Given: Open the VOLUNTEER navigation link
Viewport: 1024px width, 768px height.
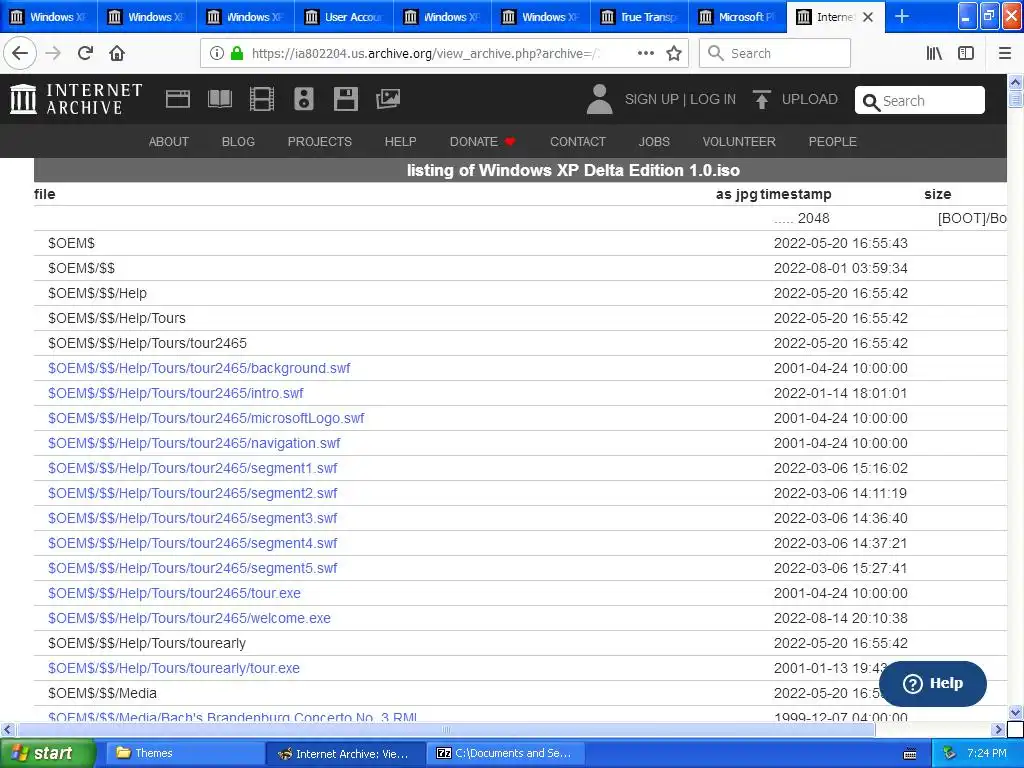Looking at the screenshot, I should coord(739,141).
